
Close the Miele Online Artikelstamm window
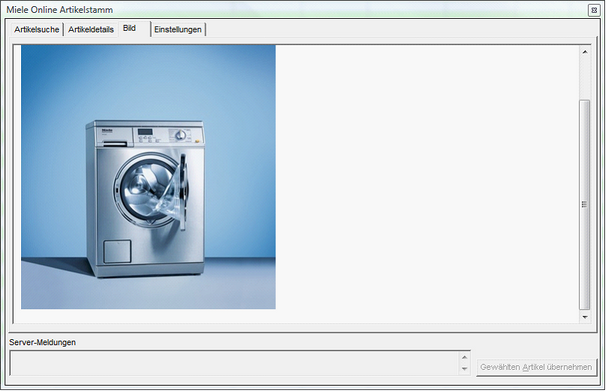click(x=594, y=10)
